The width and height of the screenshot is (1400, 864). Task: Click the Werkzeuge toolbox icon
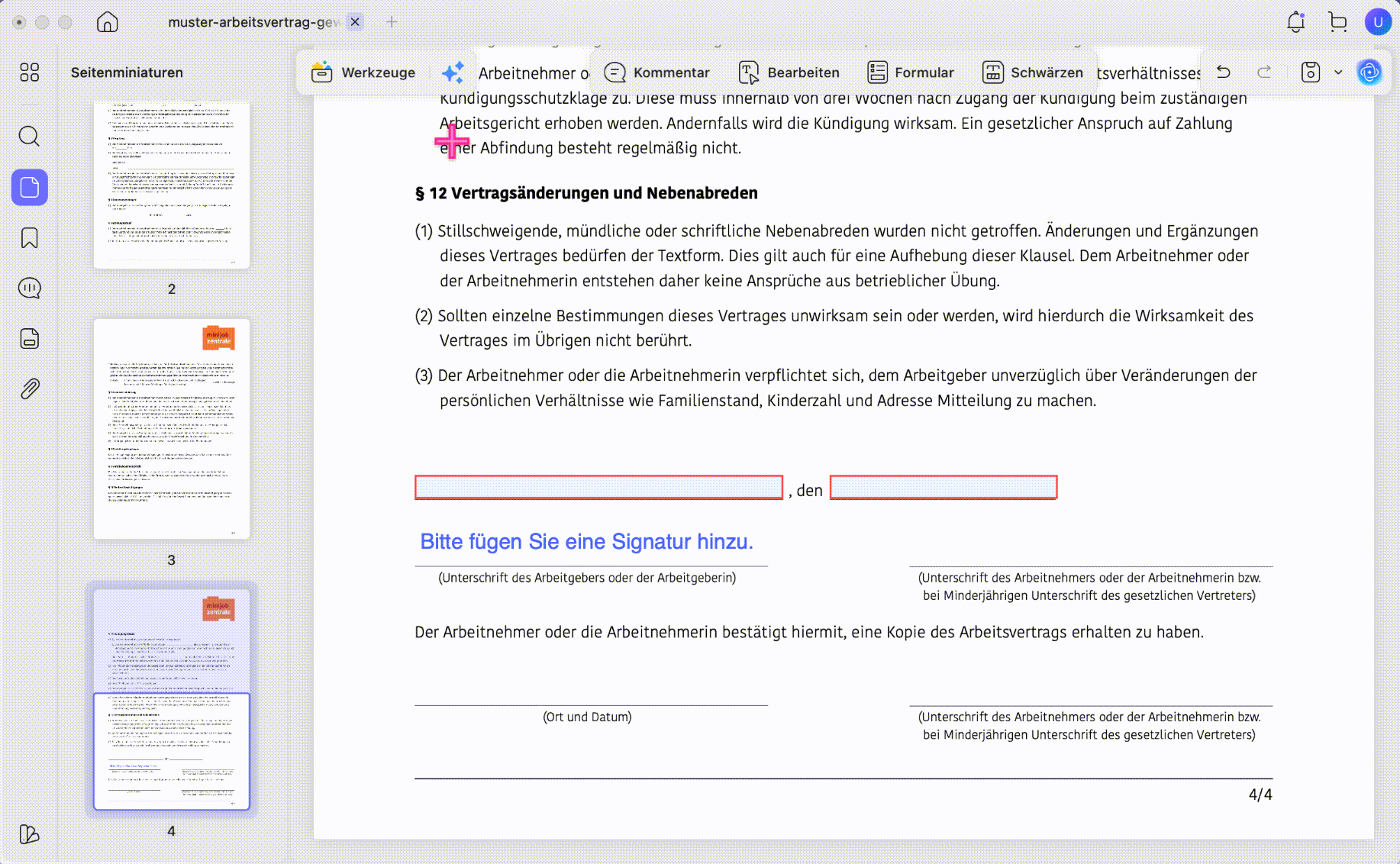[322, 73]
